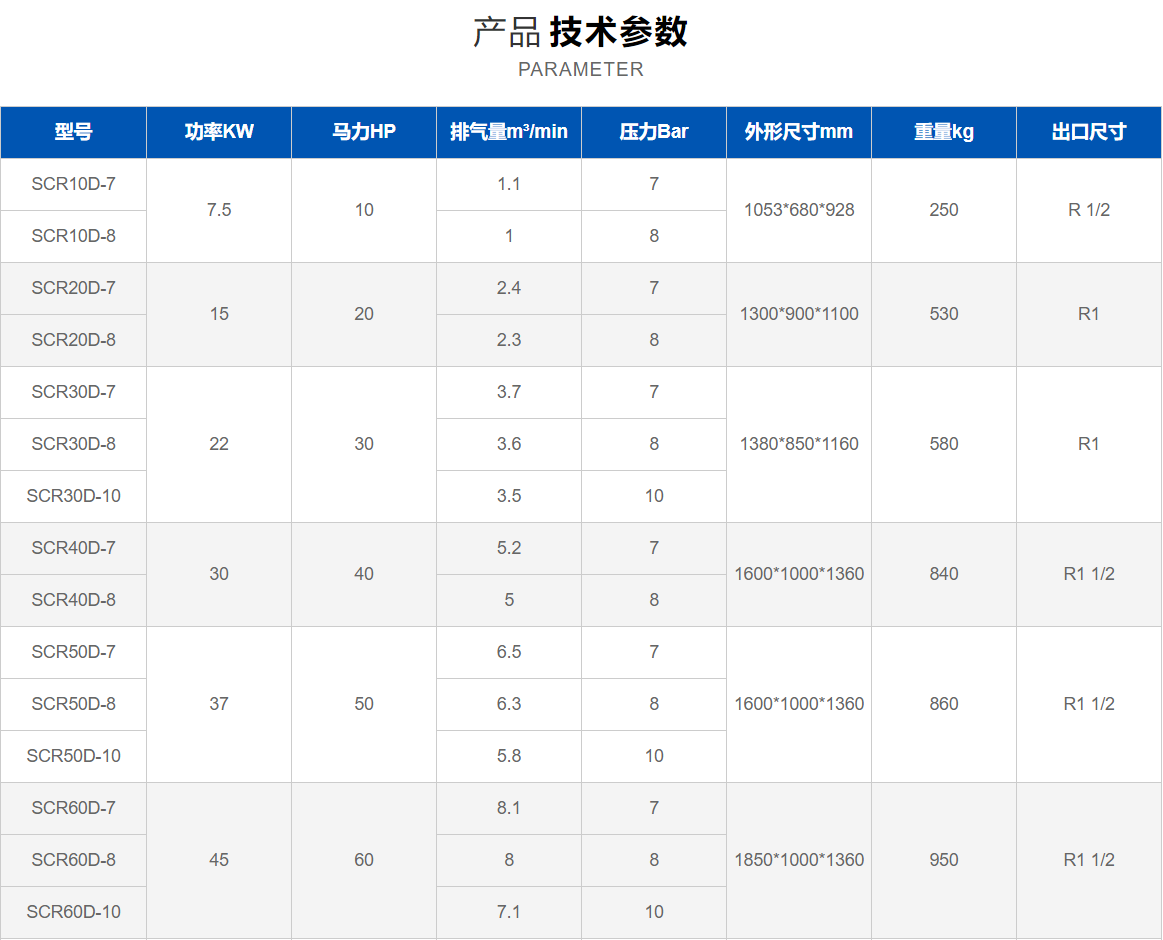The width and height of the screenshot is (1163, 940).
Task: Click the 产品 技术参数 page title
Action: click(x=580, y=32)
